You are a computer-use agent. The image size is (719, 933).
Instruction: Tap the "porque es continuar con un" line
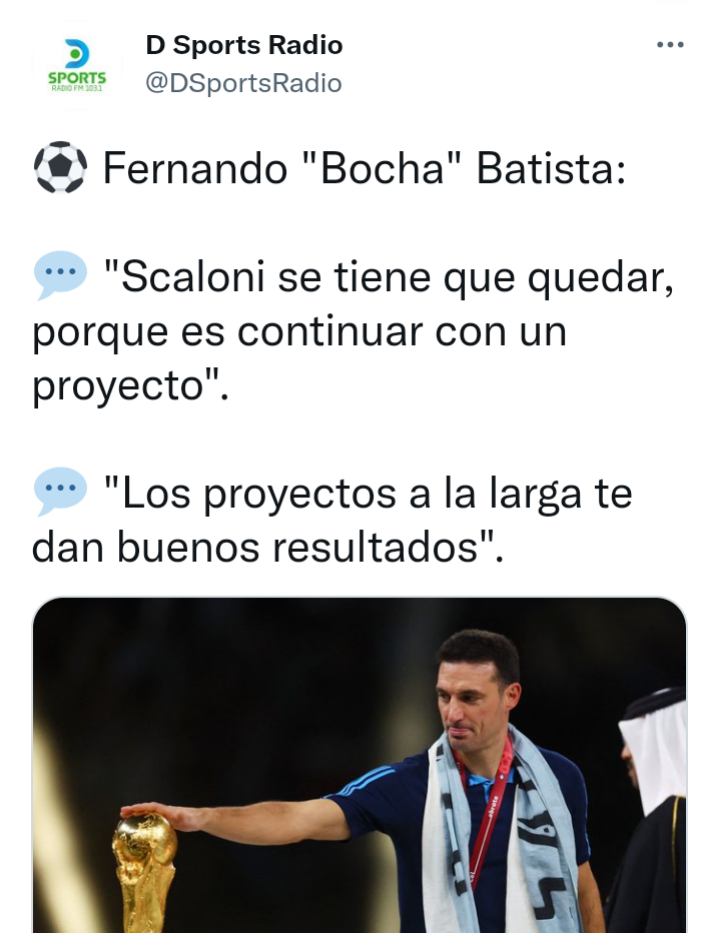[299, 332]
